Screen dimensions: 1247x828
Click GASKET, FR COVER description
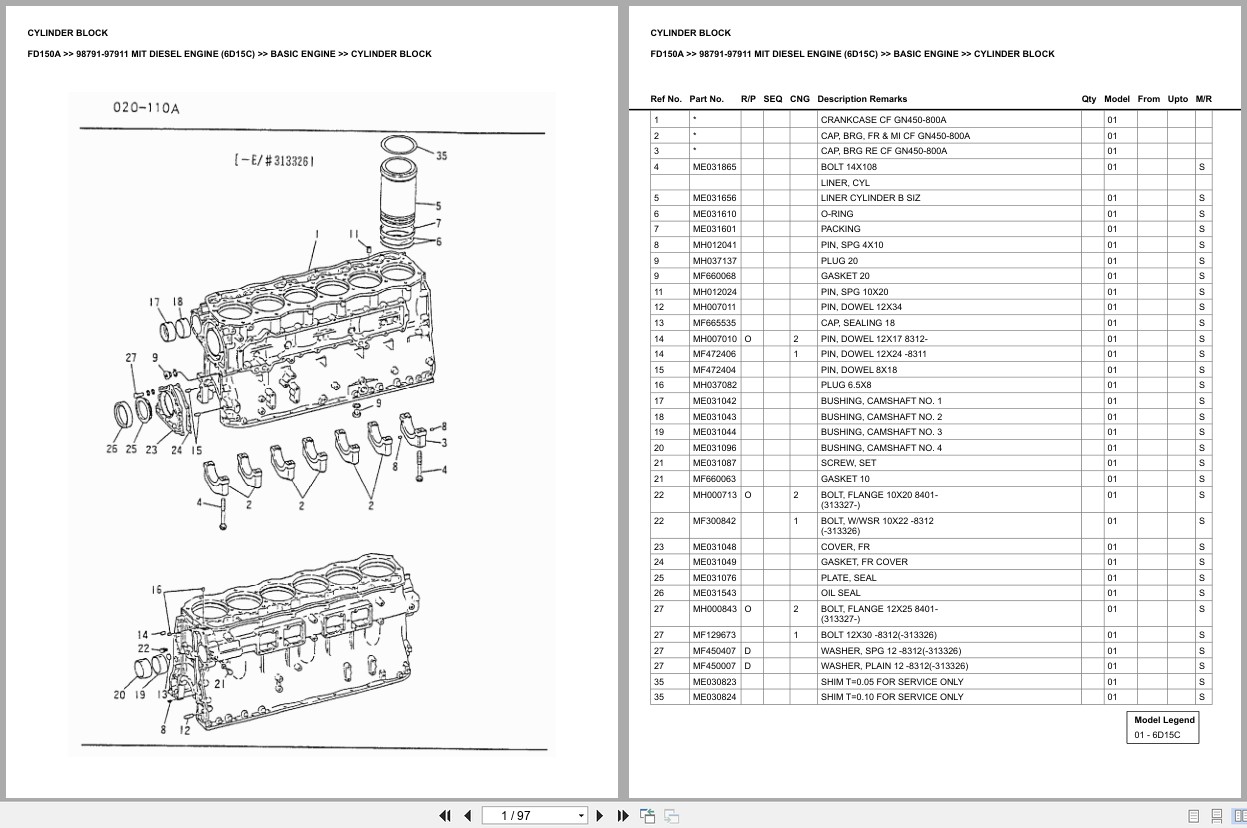click(x=864, y=562)
